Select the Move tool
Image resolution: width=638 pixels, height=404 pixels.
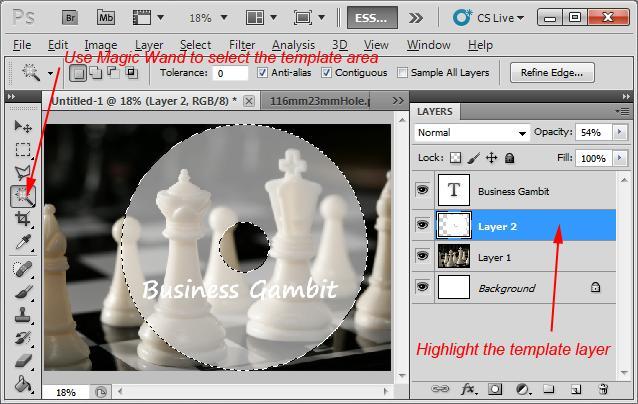click(23, 127)
